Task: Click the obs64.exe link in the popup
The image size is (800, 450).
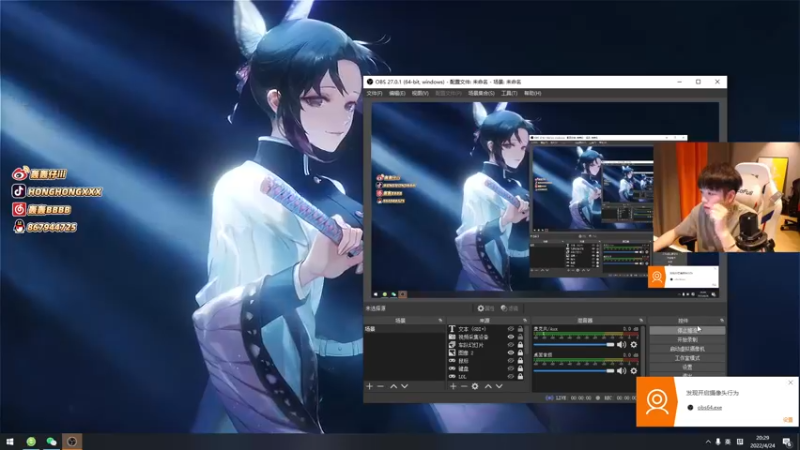Action: tap(709, 408)
